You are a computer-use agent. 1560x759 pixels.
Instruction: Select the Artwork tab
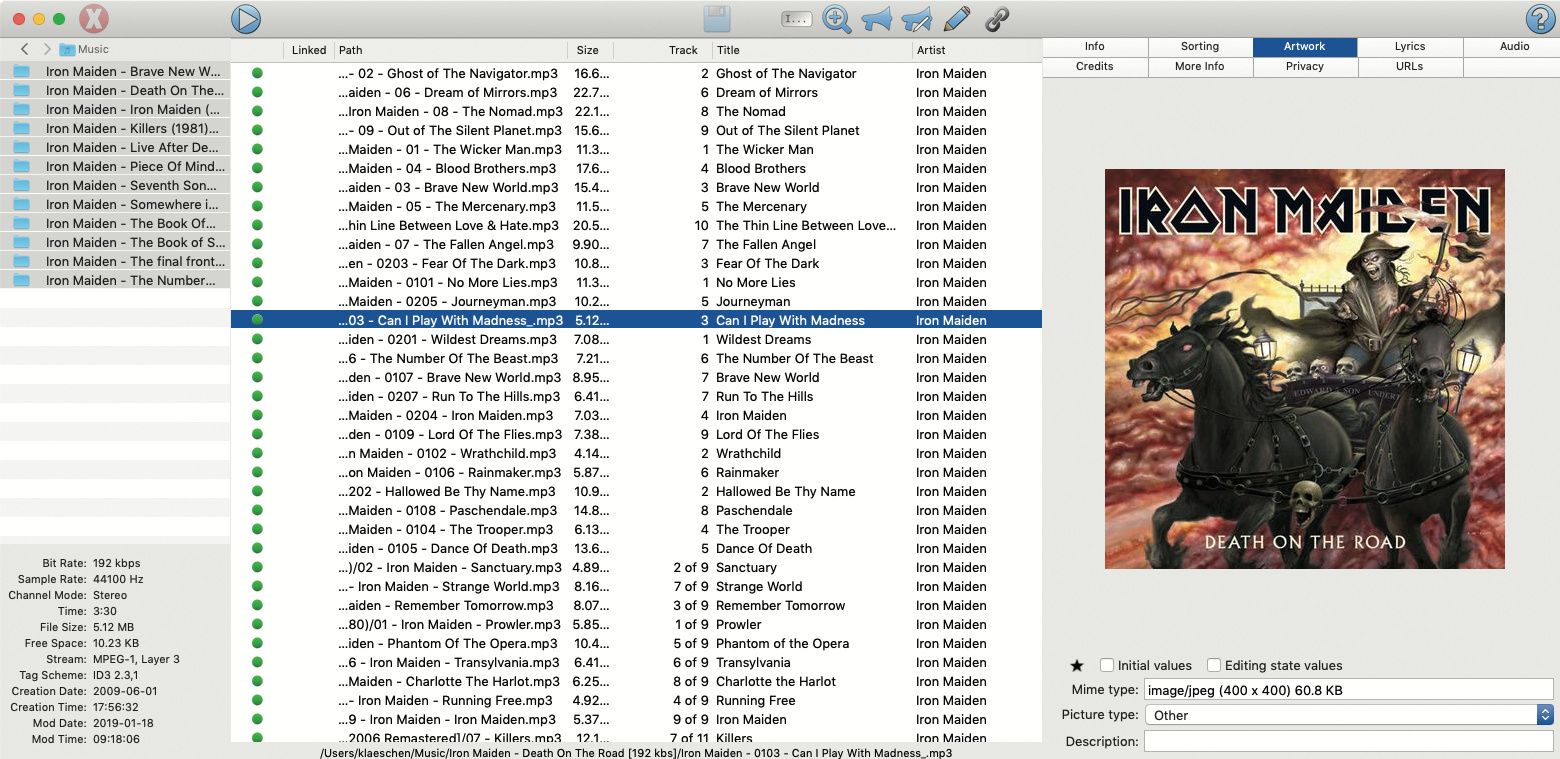1305,47
